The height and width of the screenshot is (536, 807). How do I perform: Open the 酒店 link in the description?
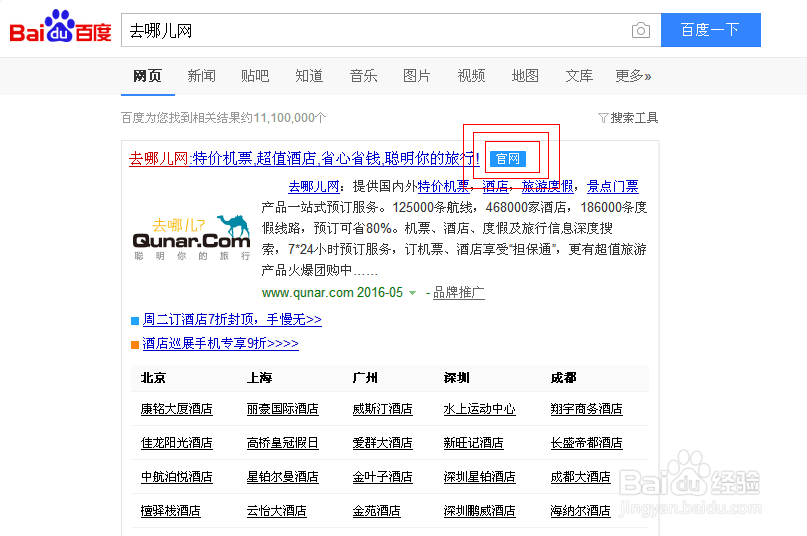(495, 186)
